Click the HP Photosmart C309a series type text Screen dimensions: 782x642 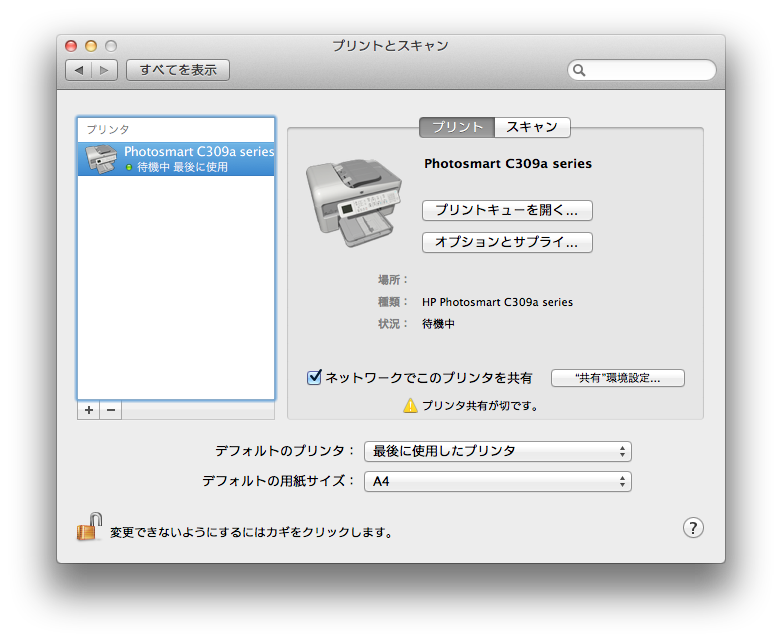tap(497, 302)
